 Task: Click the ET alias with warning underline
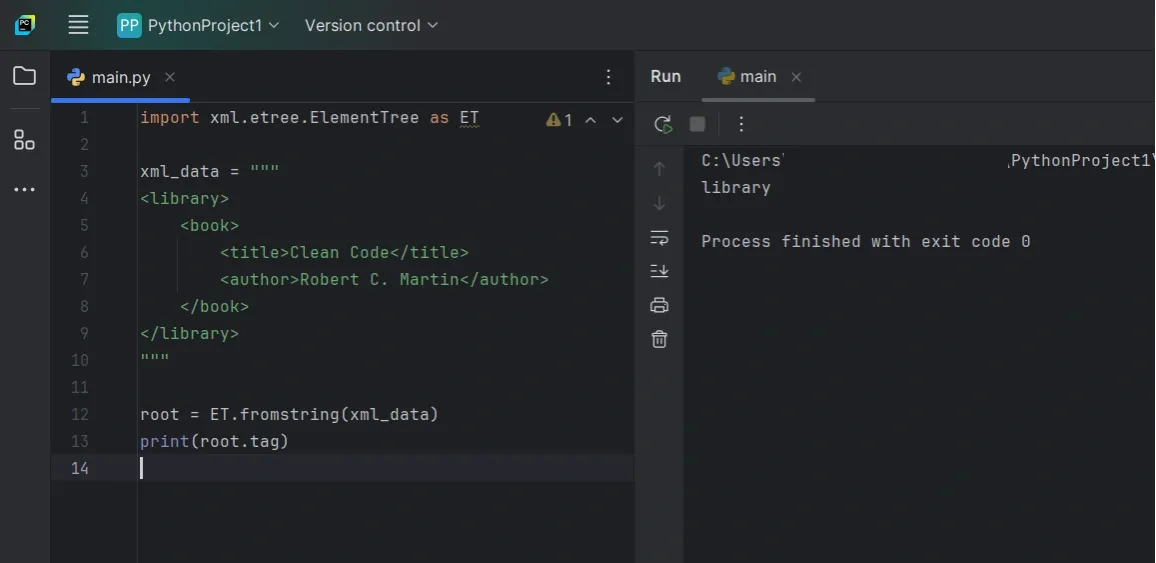coord(469,119)
